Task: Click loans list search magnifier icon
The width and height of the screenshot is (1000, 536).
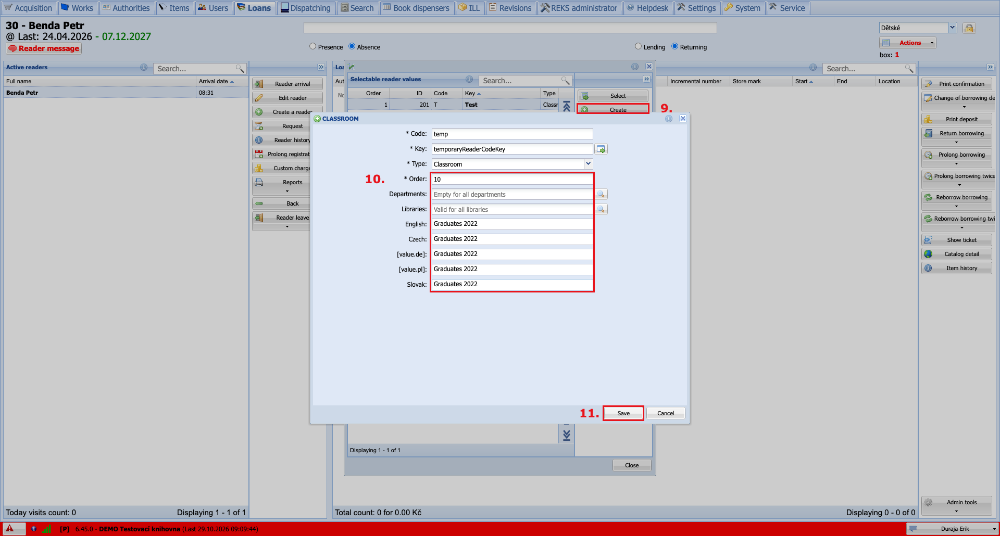Action: click(x=908, y=68)
